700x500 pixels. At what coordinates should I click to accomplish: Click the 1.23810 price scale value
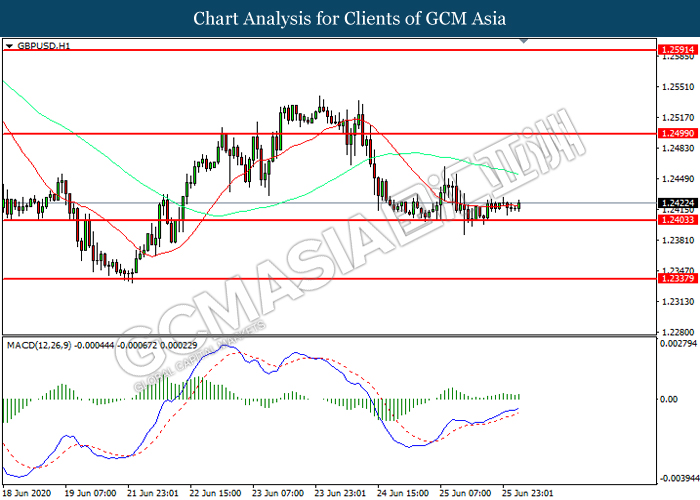(x=678, y=240)
